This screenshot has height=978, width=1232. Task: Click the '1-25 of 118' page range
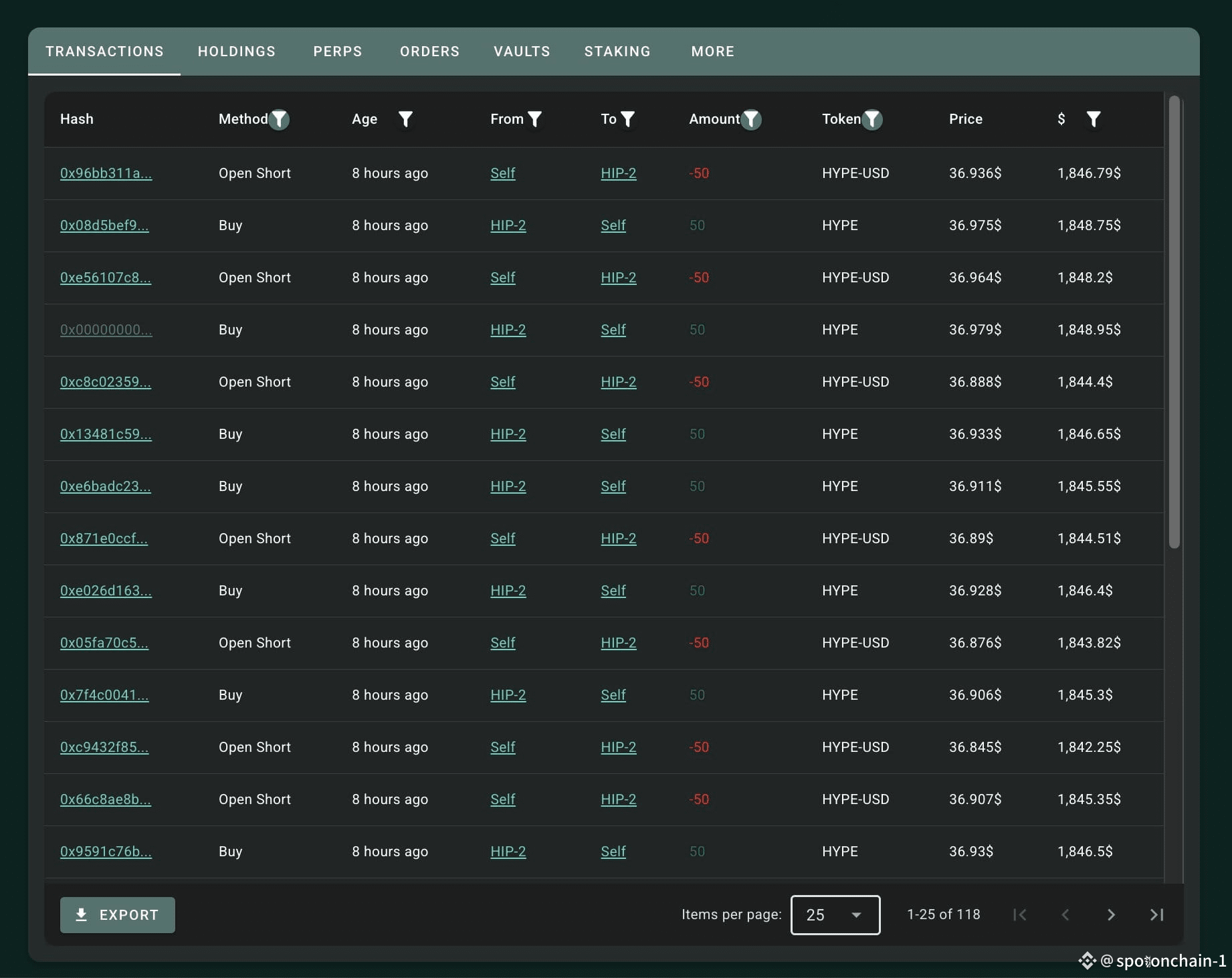point(943,914)
